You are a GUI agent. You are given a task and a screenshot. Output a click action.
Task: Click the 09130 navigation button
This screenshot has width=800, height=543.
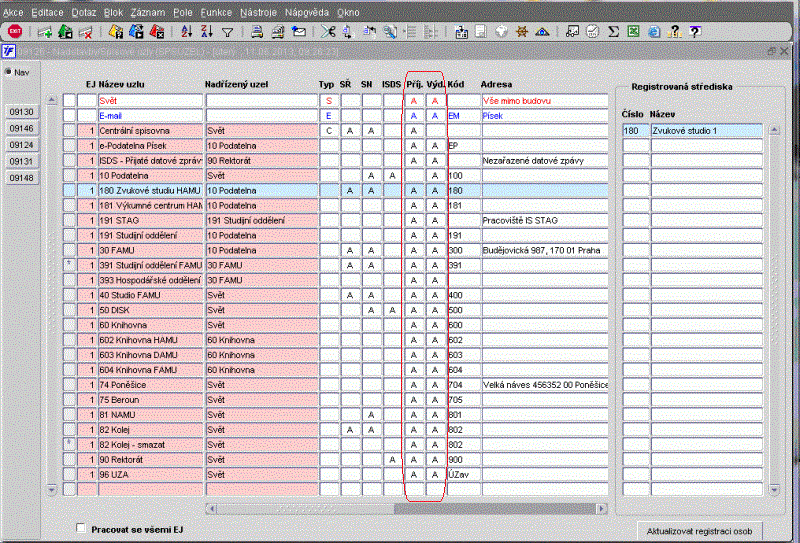tap(22, 112)
